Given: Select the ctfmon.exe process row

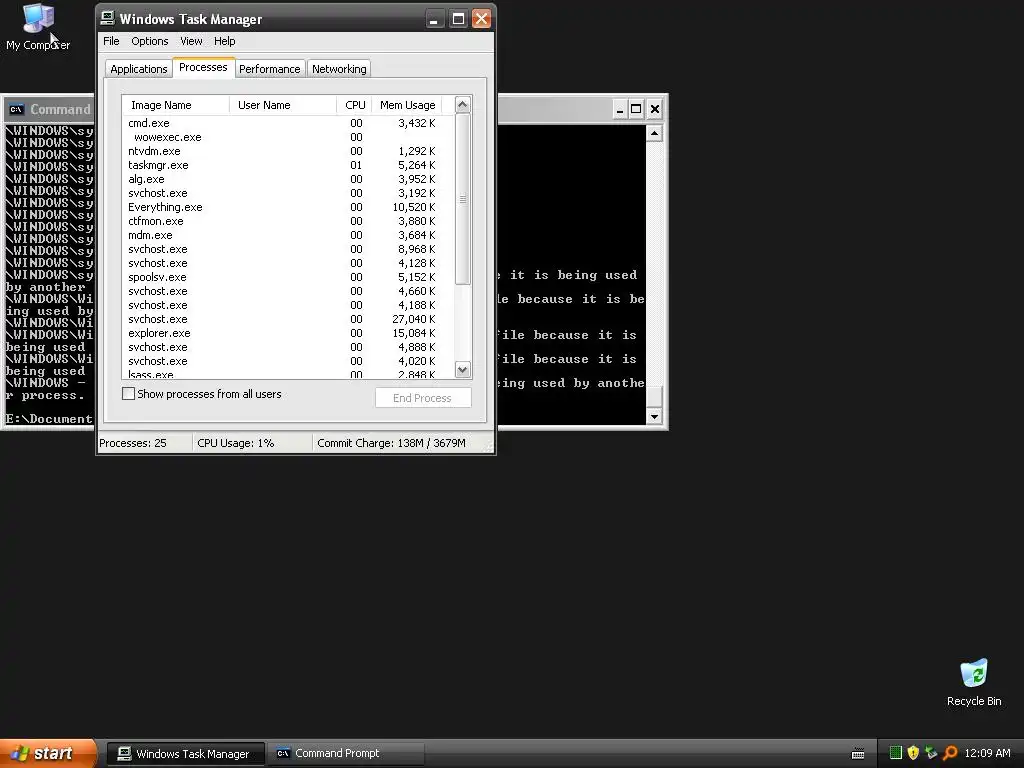Looking at the screenshot, I should point(287,221).
